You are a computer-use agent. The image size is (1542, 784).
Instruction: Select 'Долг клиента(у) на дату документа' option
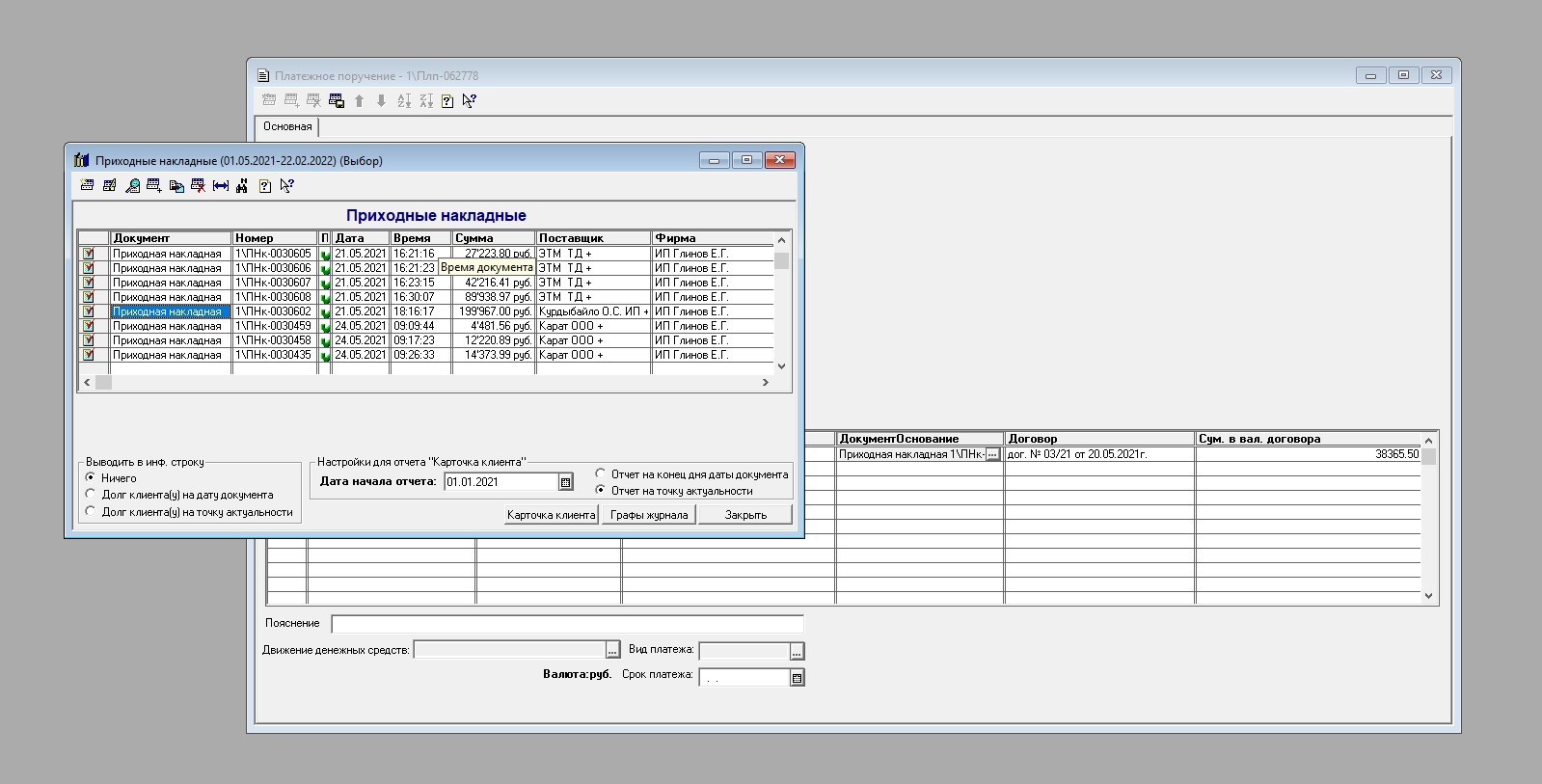click(x=91, y=495)
